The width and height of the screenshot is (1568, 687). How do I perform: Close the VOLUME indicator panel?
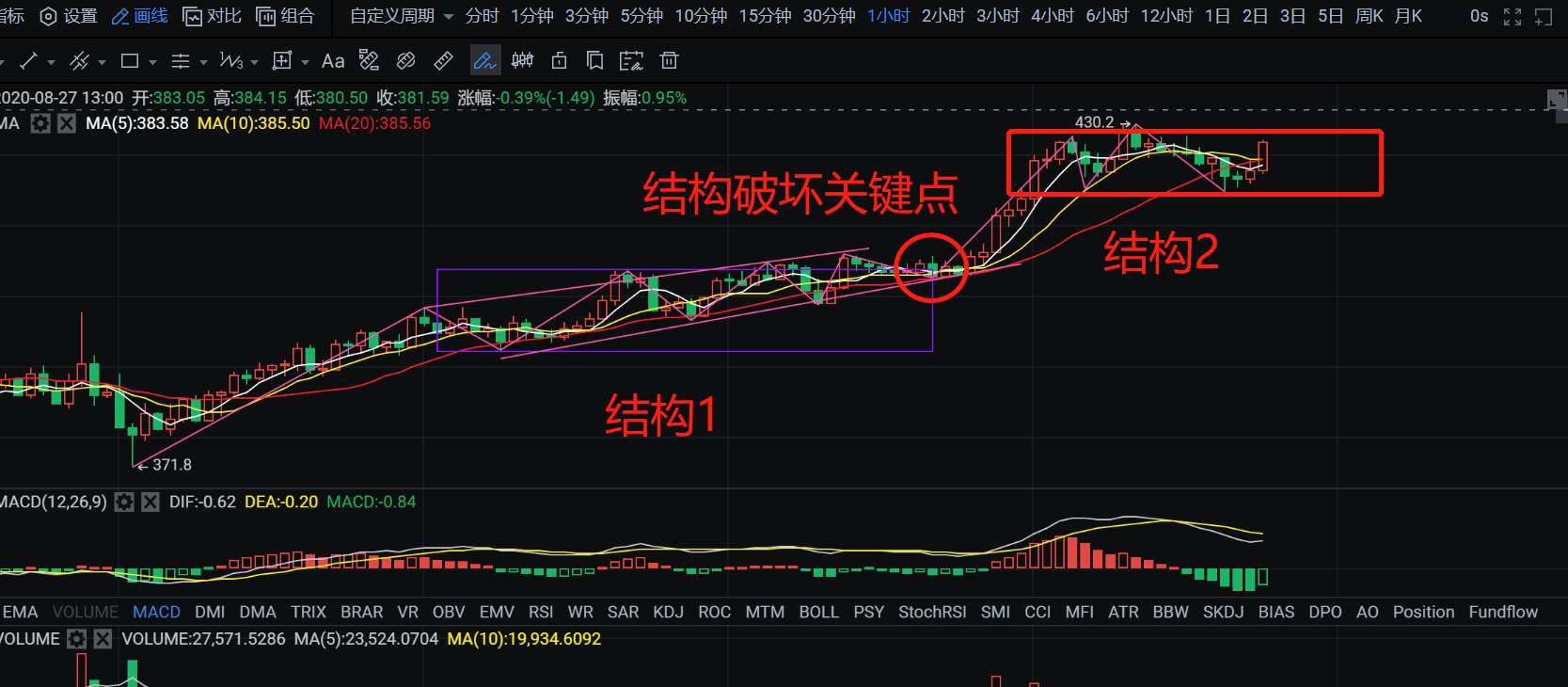103,639
